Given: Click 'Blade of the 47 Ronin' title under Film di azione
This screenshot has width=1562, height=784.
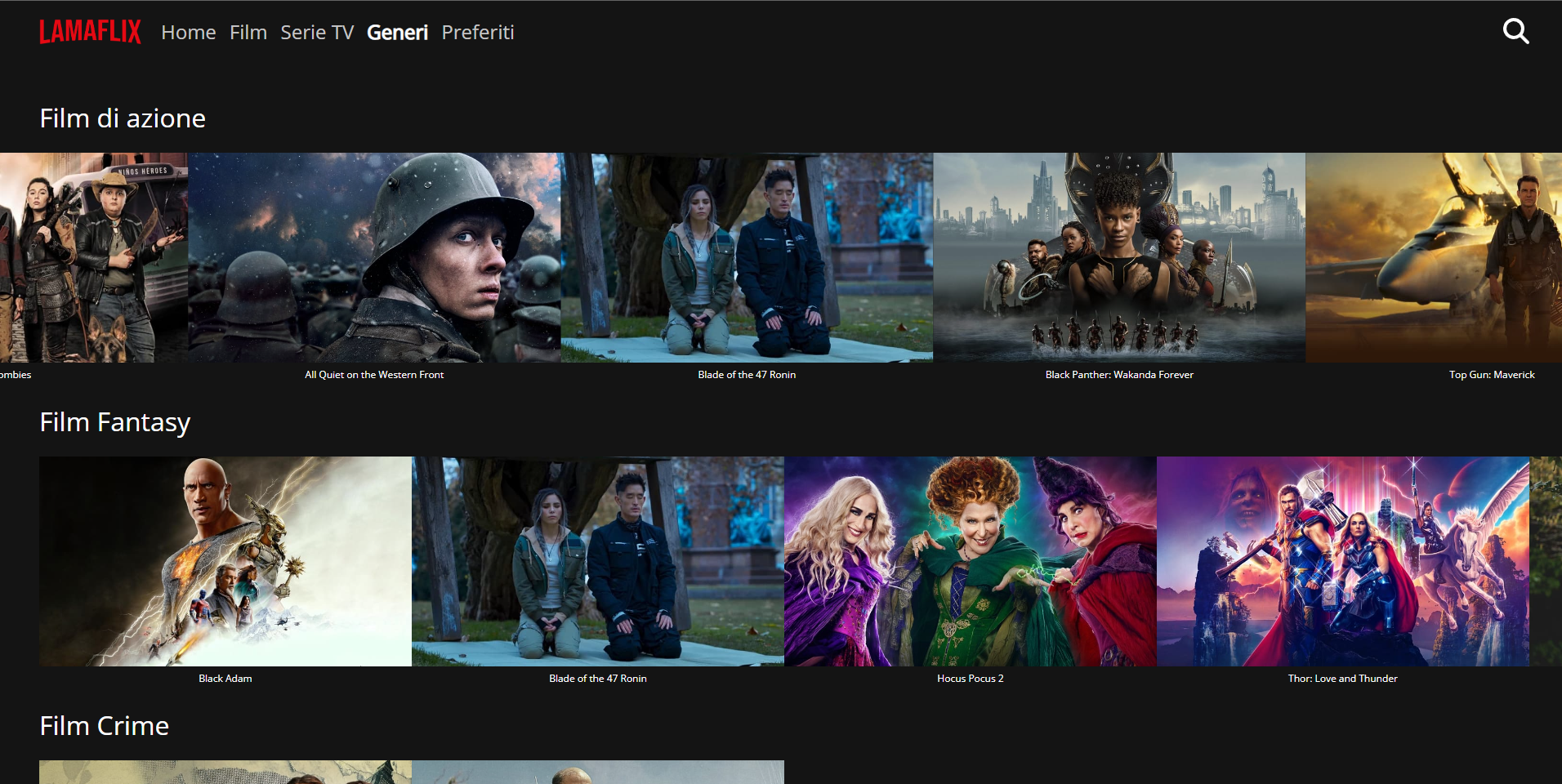Looking at the screenshot, I should tap(747, 375).
